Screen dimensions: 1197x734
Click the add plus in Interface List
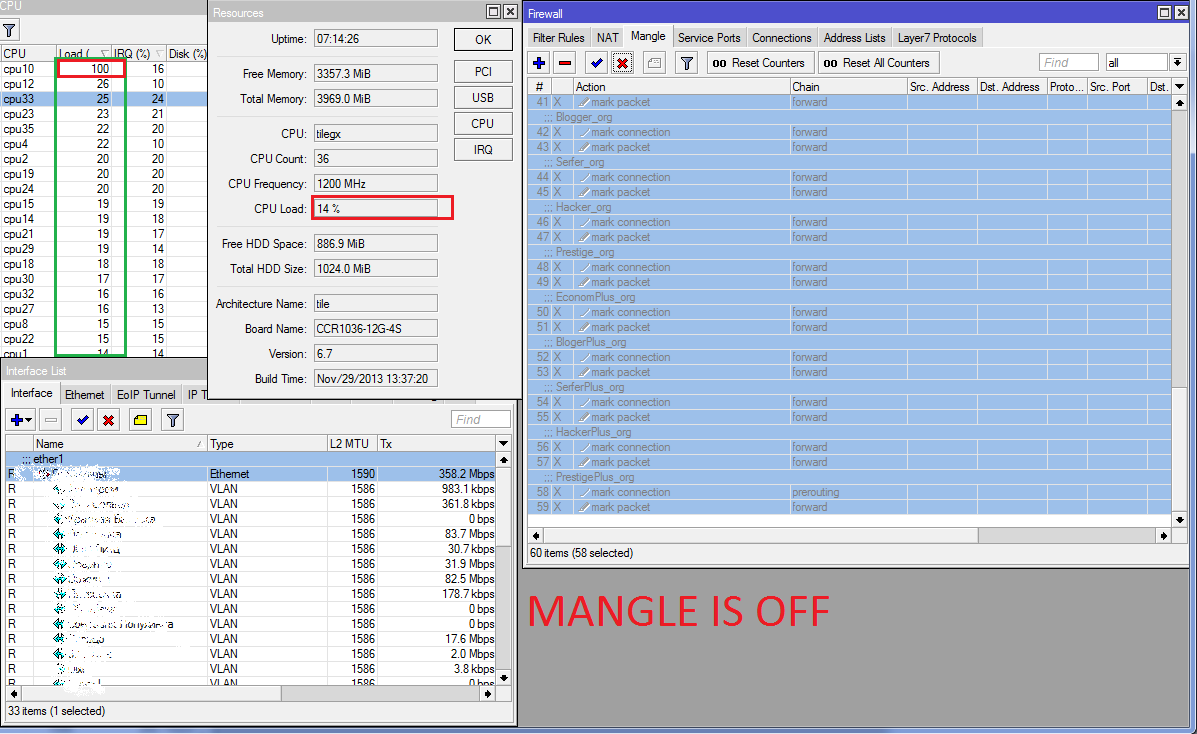click(x=15, y=420)
